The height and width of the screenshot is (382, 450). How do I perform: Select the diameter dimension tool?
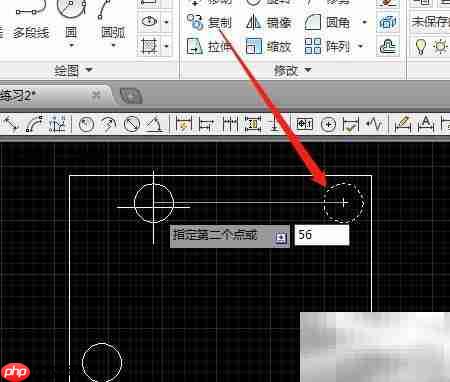pyautogui.click(x=131, y=125)
